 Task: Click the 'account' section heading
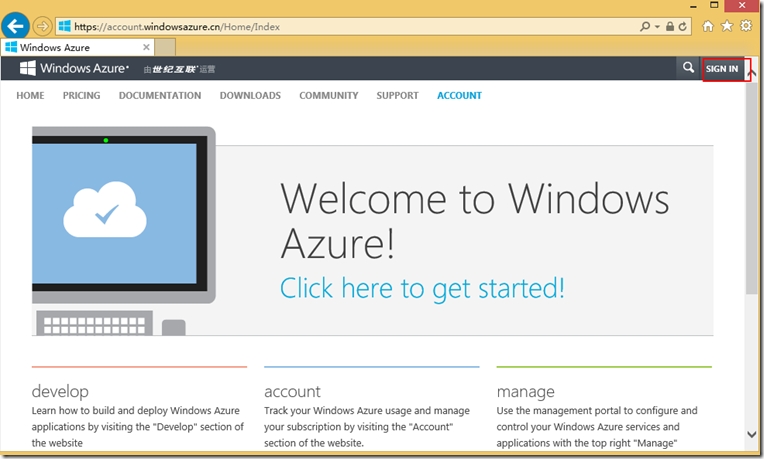tap(292, 391)
